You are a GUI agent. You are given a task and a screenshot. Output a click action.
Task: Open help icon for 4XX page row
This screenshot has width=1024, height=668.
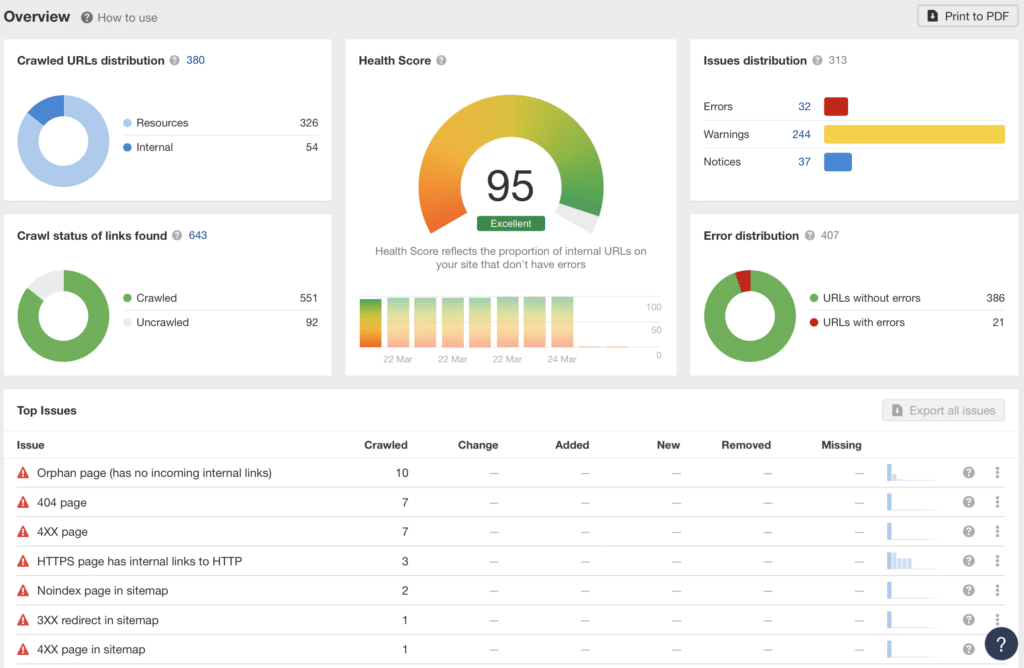[968, 531]
